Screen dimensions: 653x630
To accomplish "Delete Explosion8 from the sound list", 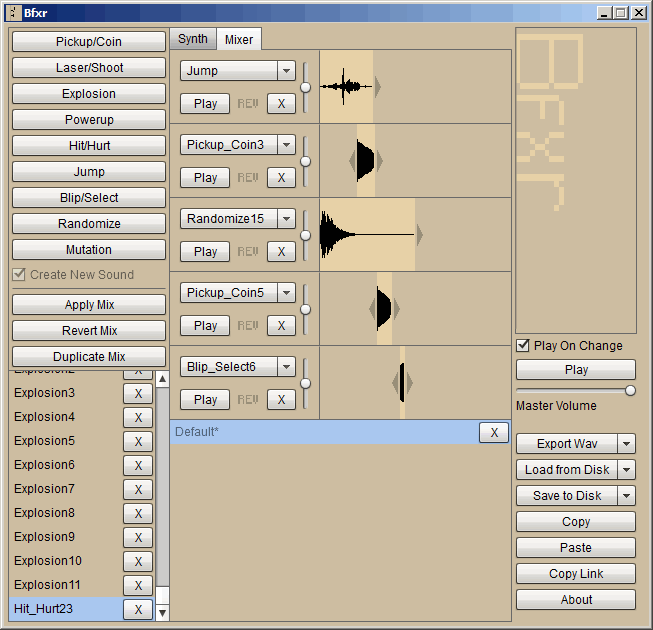I will (138, 513).
